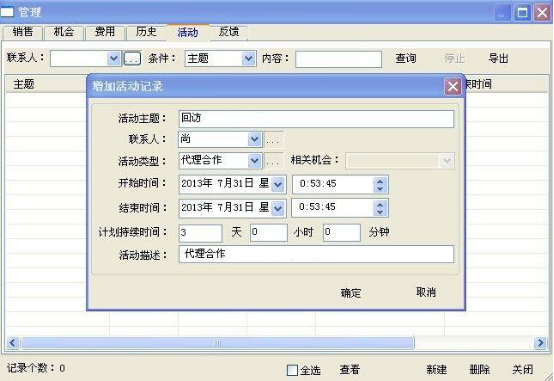
Task: Select the 费用 tab
Action: [105, 33]
